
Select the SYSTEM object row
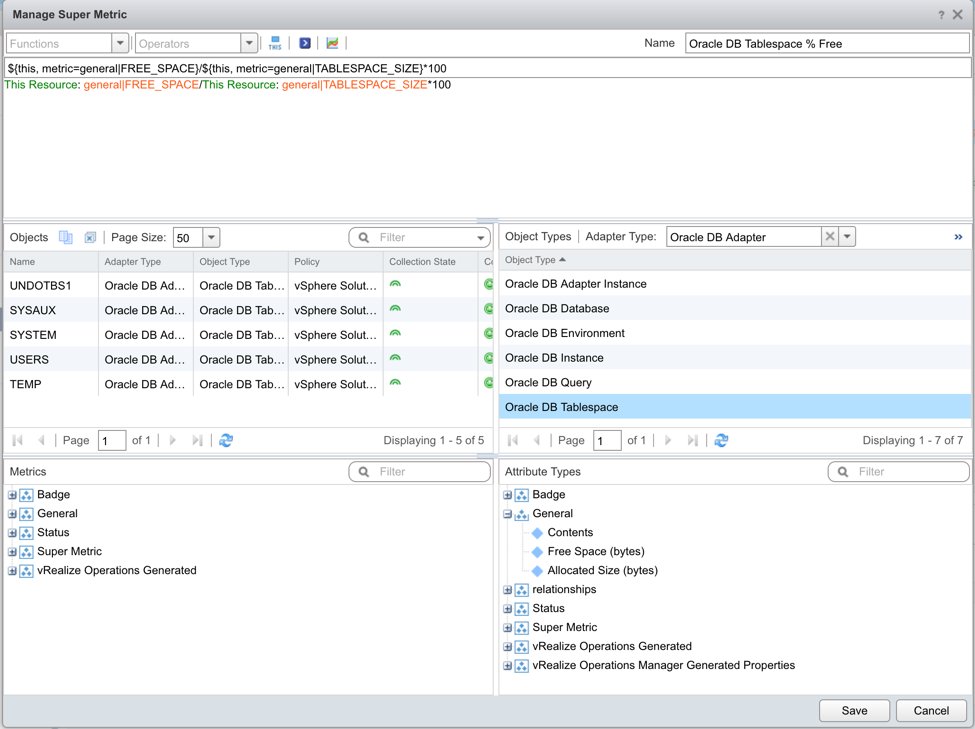coord(248,335)
